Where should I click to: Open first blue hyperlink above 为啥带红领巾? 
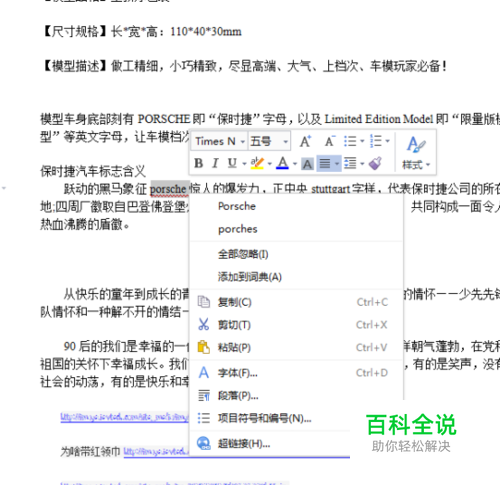click(x=124, y=417)
